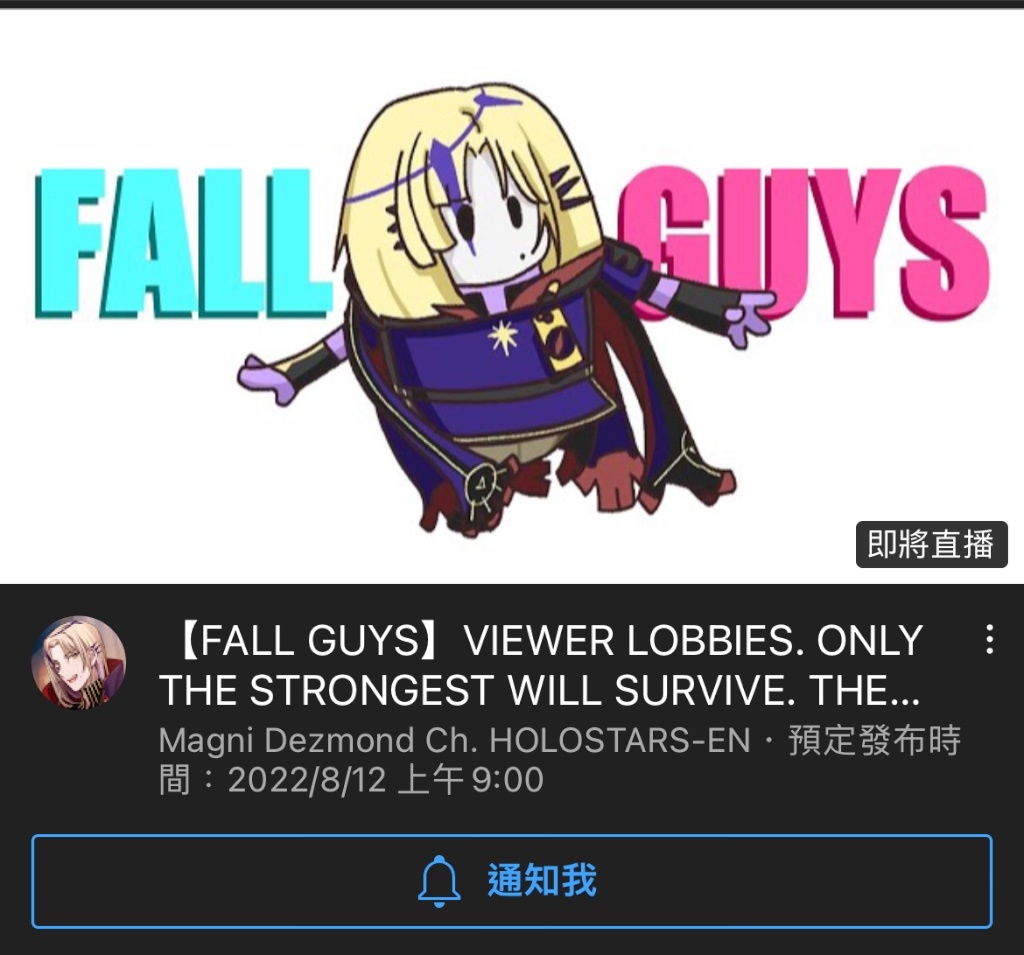The width and height of the screenshot is (1024, 955).
Task: Click the star emblem on character's chest
Action: [x=503, y=338]
